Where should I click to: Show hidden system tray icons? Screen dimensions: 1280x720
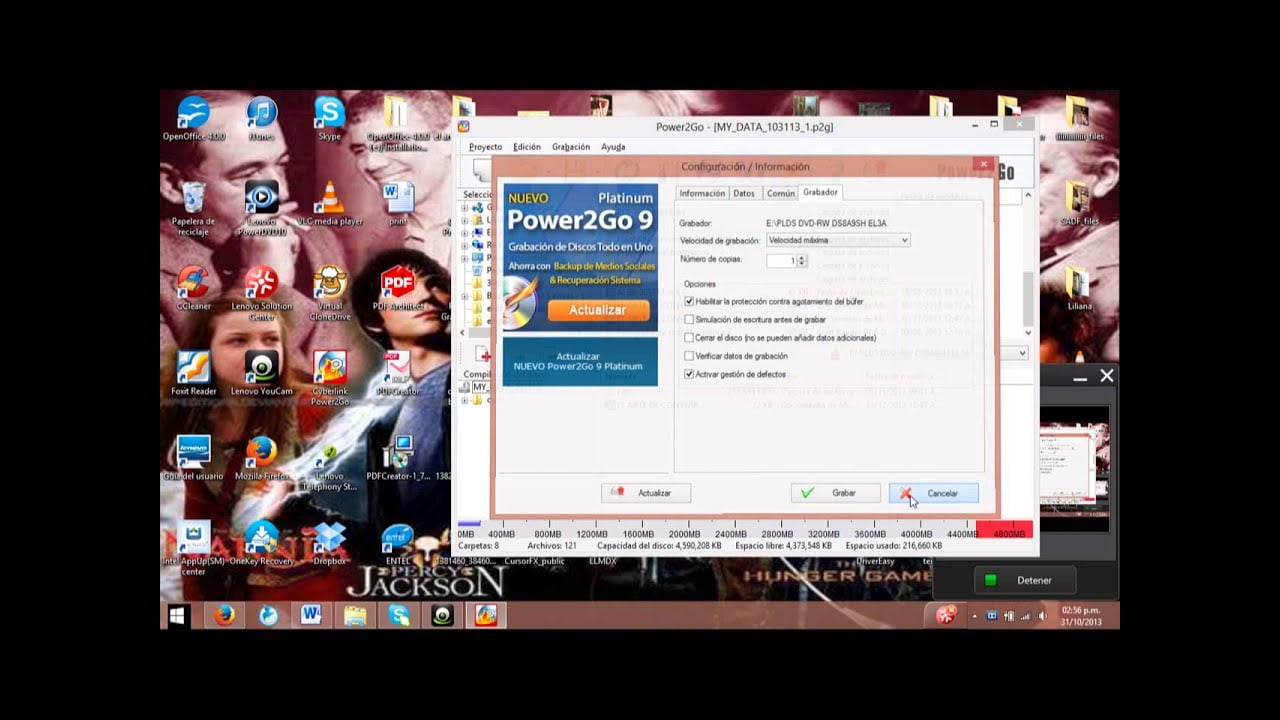(975, 616)
